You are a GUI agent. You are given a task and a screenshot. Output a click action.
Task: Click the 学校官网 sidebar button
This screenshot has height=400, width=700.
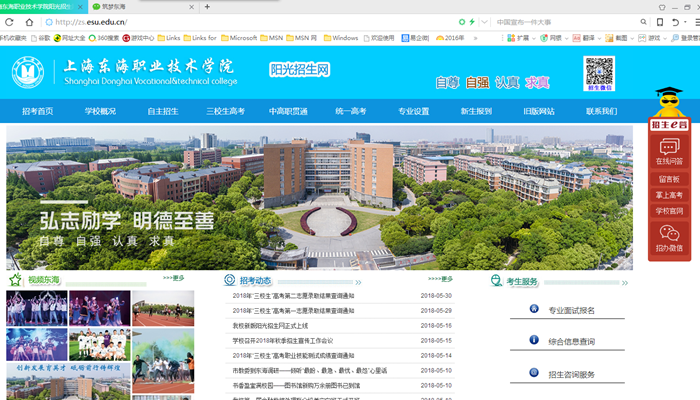(x=669, y=211)
